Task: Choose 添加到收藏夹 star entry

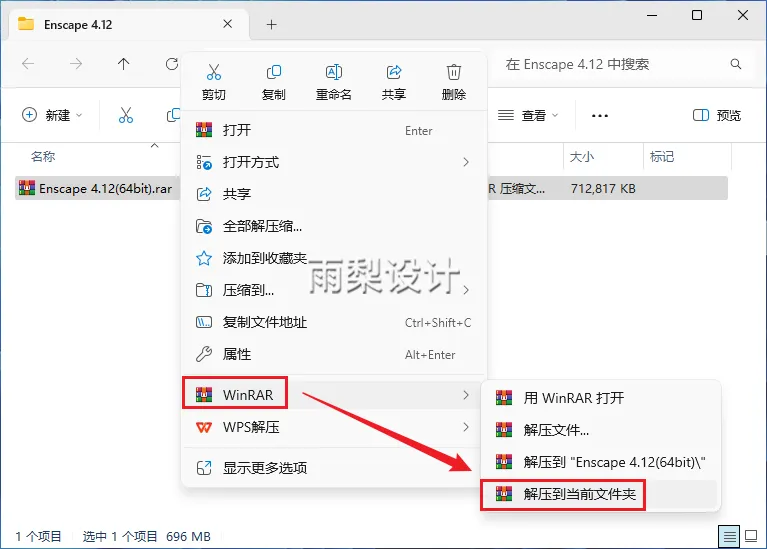Action: tap(334, 258)
